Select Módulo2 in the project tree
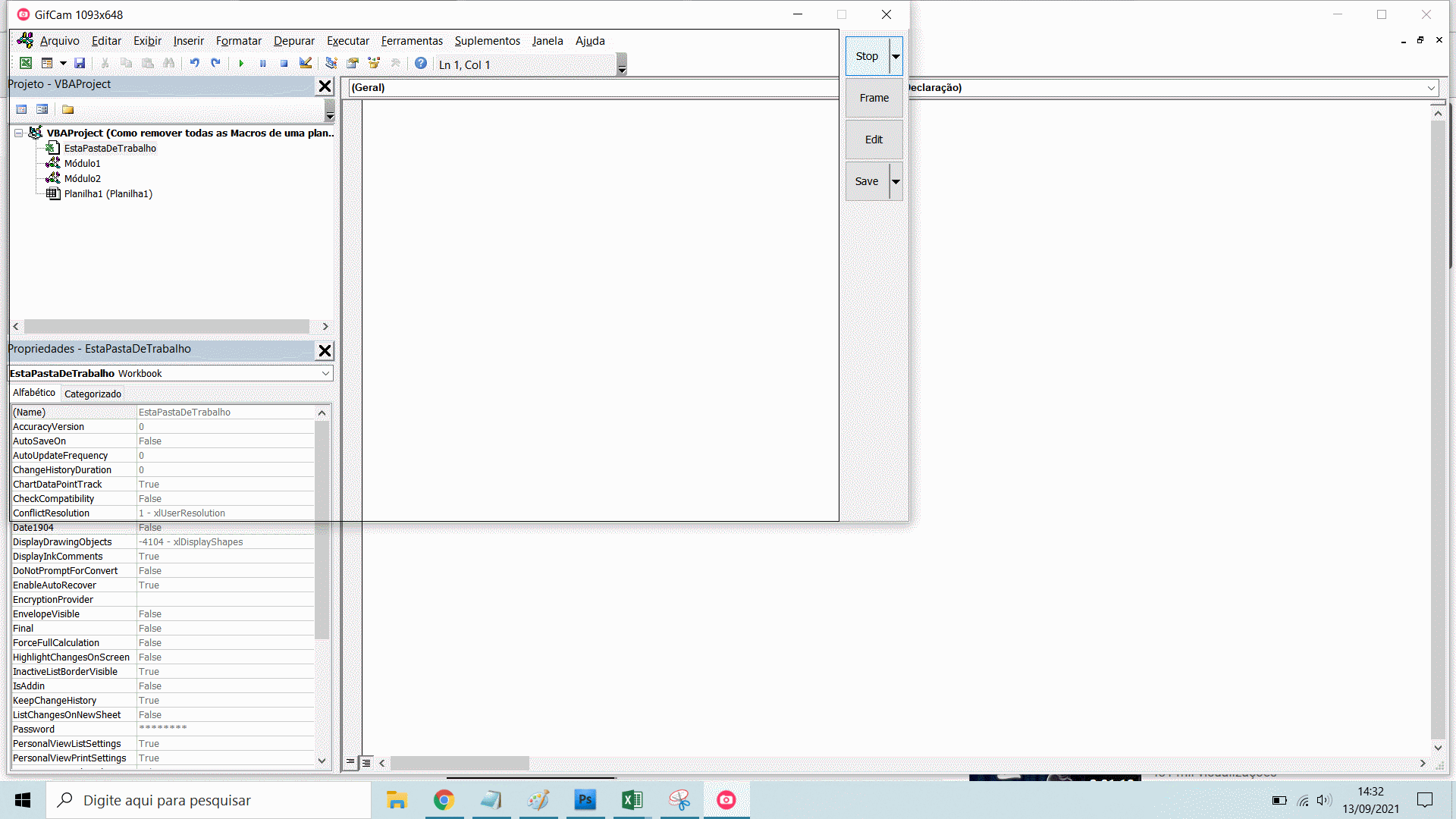This screenshot has height=819, width=1456. pyautogui.click(x=82, y=178)
